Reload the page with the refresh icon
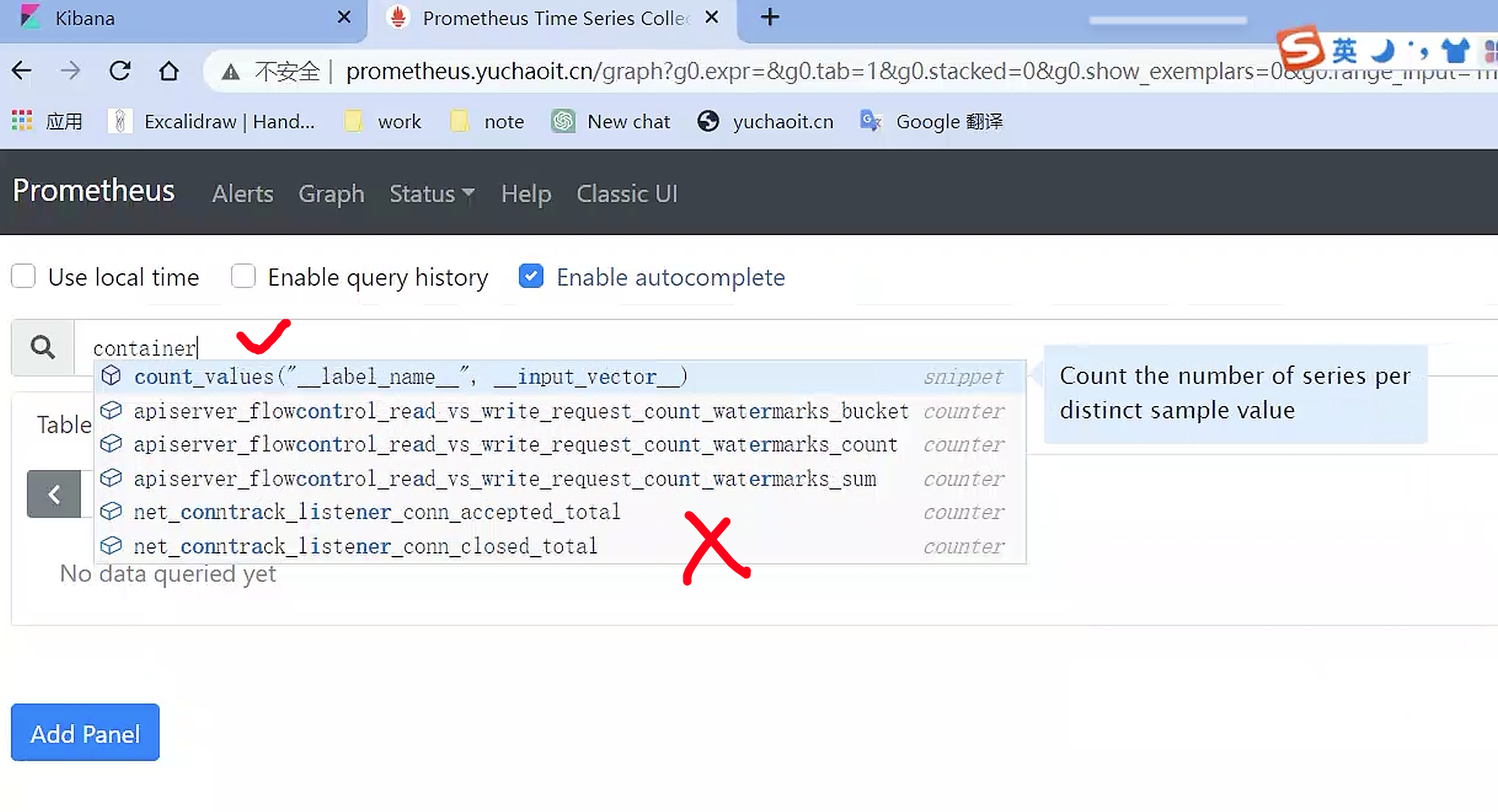 (119, 71)
